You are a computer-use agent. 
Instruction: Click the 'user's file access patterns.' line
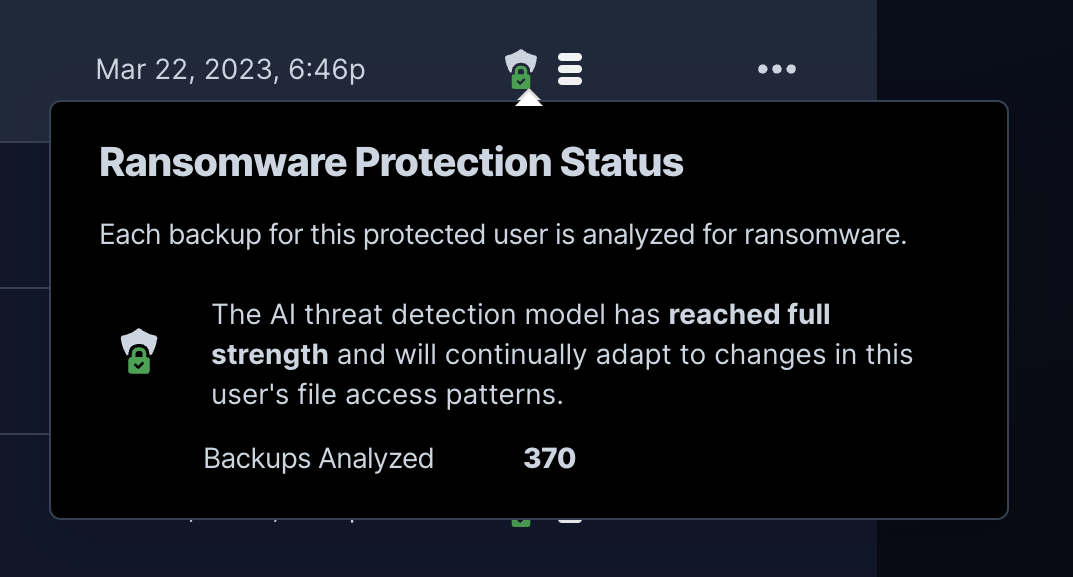pos(387,394)
